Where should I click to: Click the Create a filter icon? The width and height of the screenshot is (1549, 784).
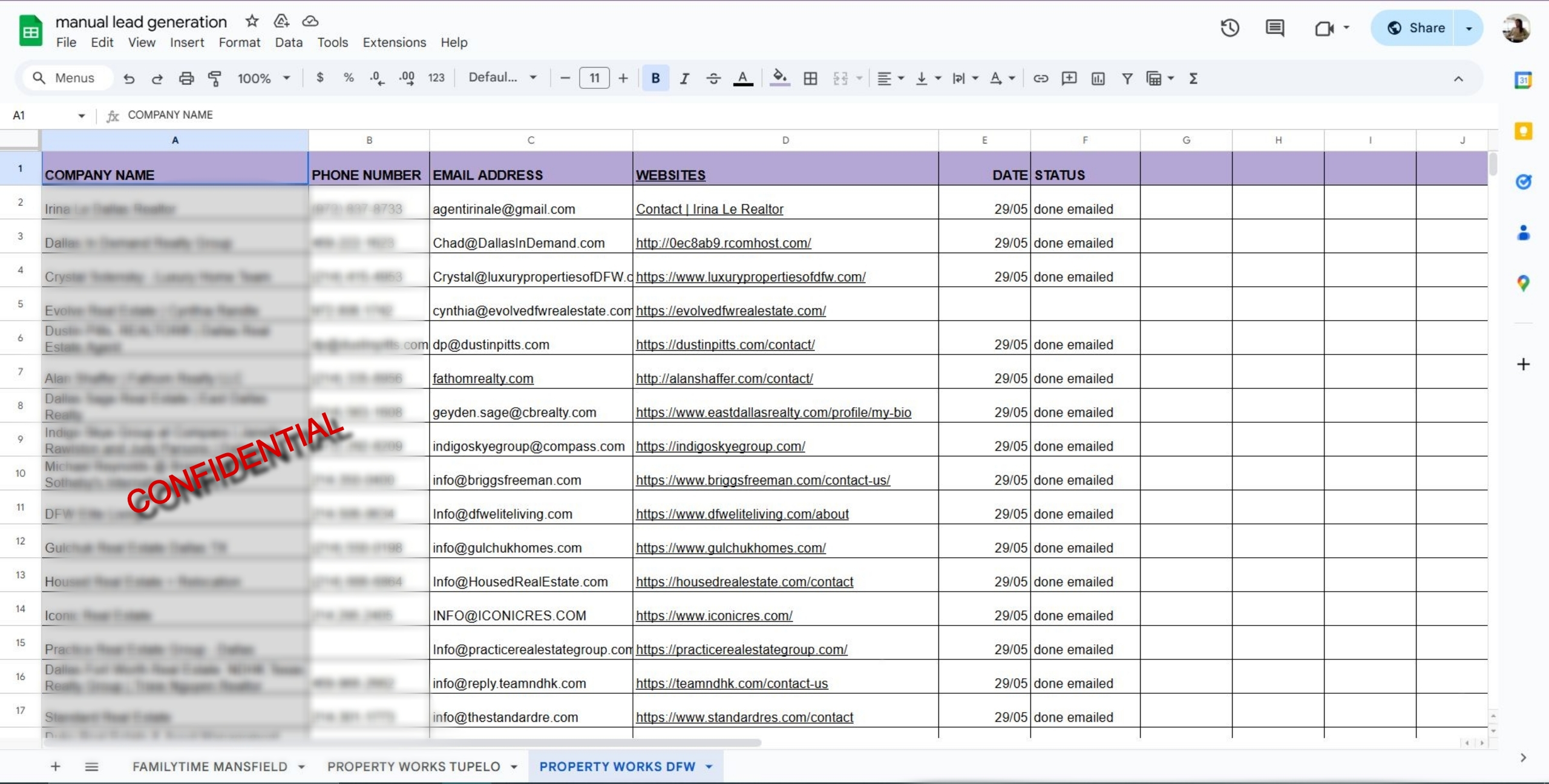[x=1127, y=78]
